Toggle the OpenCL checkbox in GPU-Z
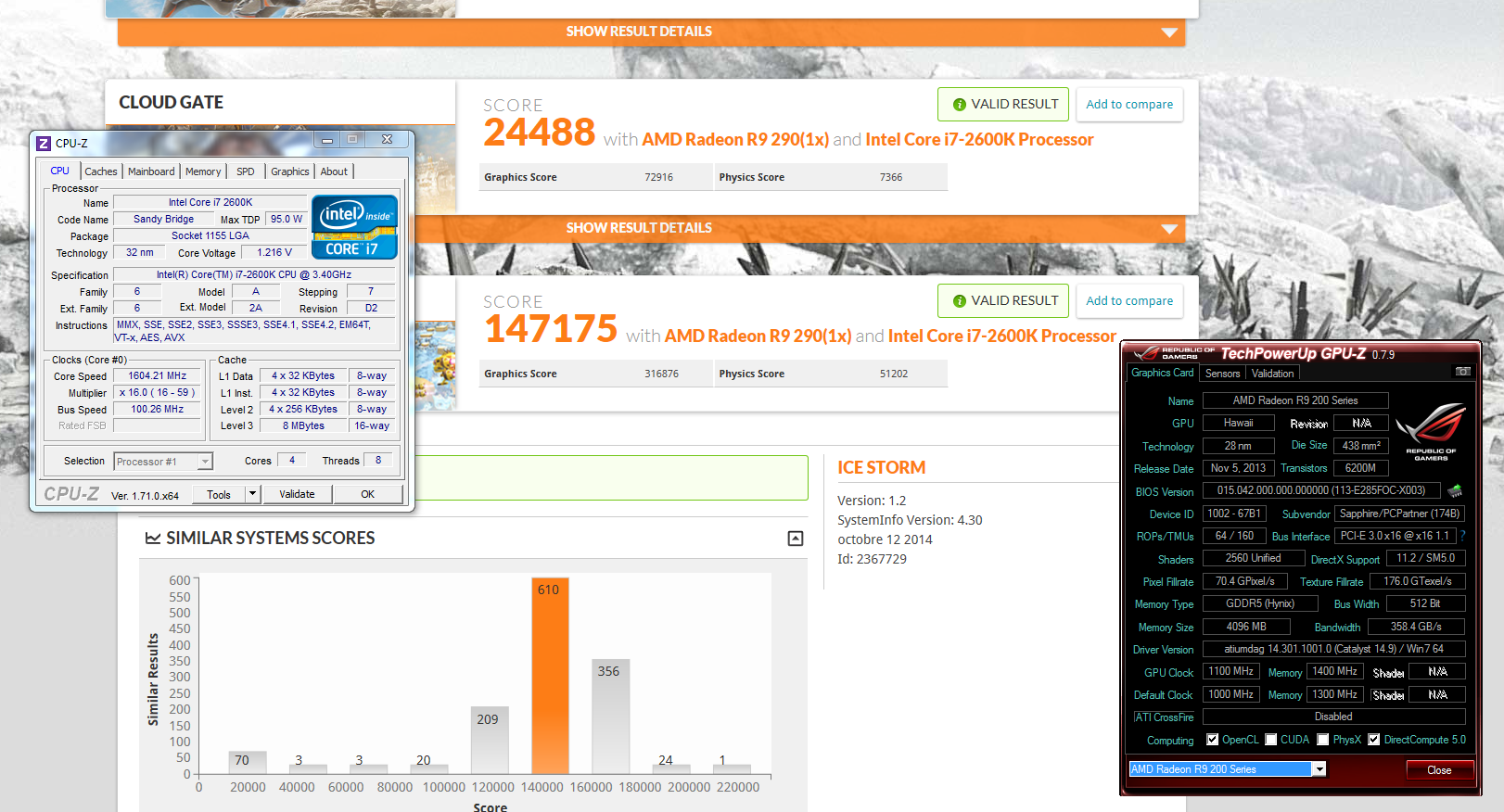Image resolution: width=1504 pixels, height=812 pixels. (1212, 740)
